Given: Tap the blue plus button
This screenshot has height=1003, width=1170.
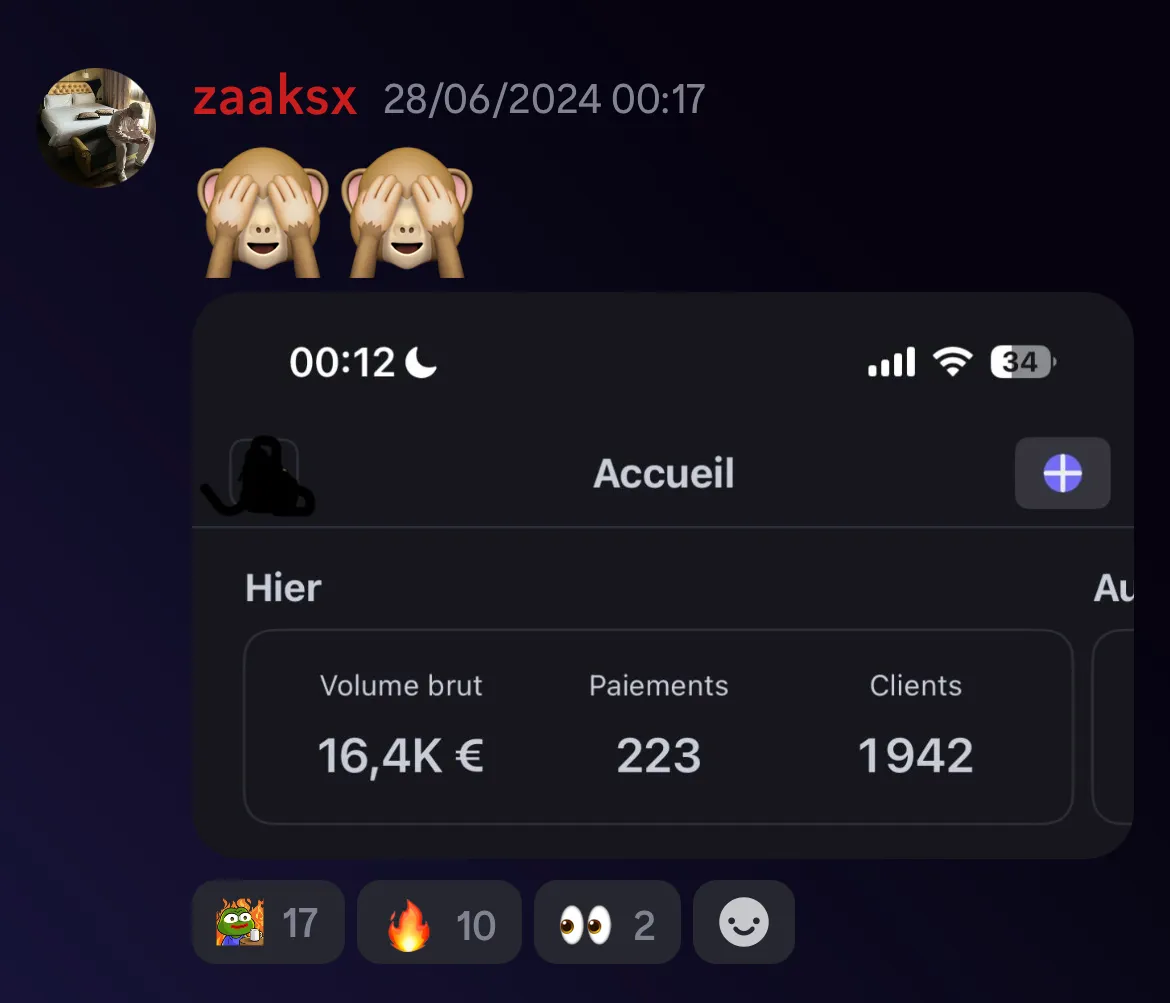Looking at the screenshot, I should pos(1063,473).
